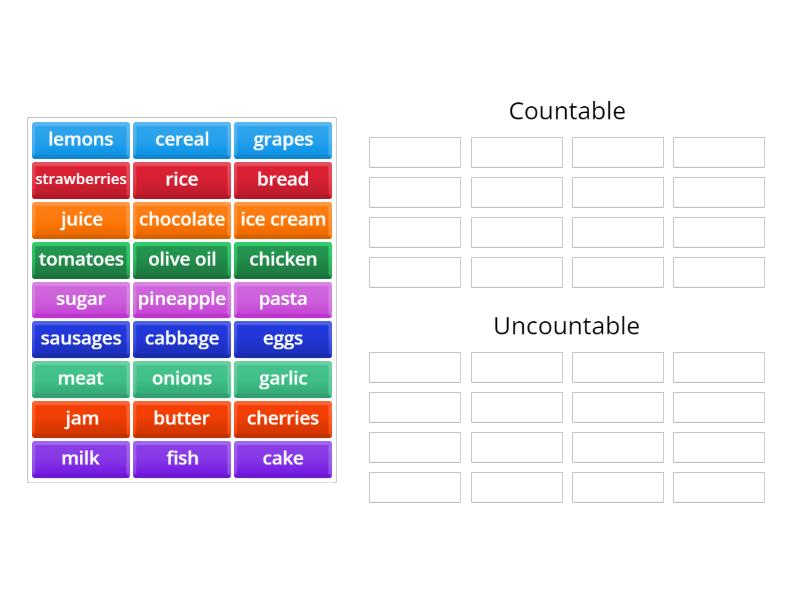Select the 'bread' tile

283,180
